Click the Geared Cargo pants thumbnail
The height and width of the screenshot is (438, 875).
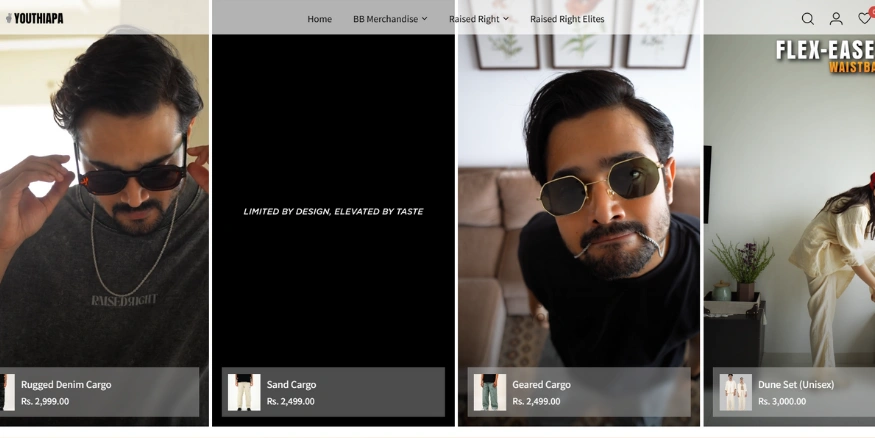point(489,392)
